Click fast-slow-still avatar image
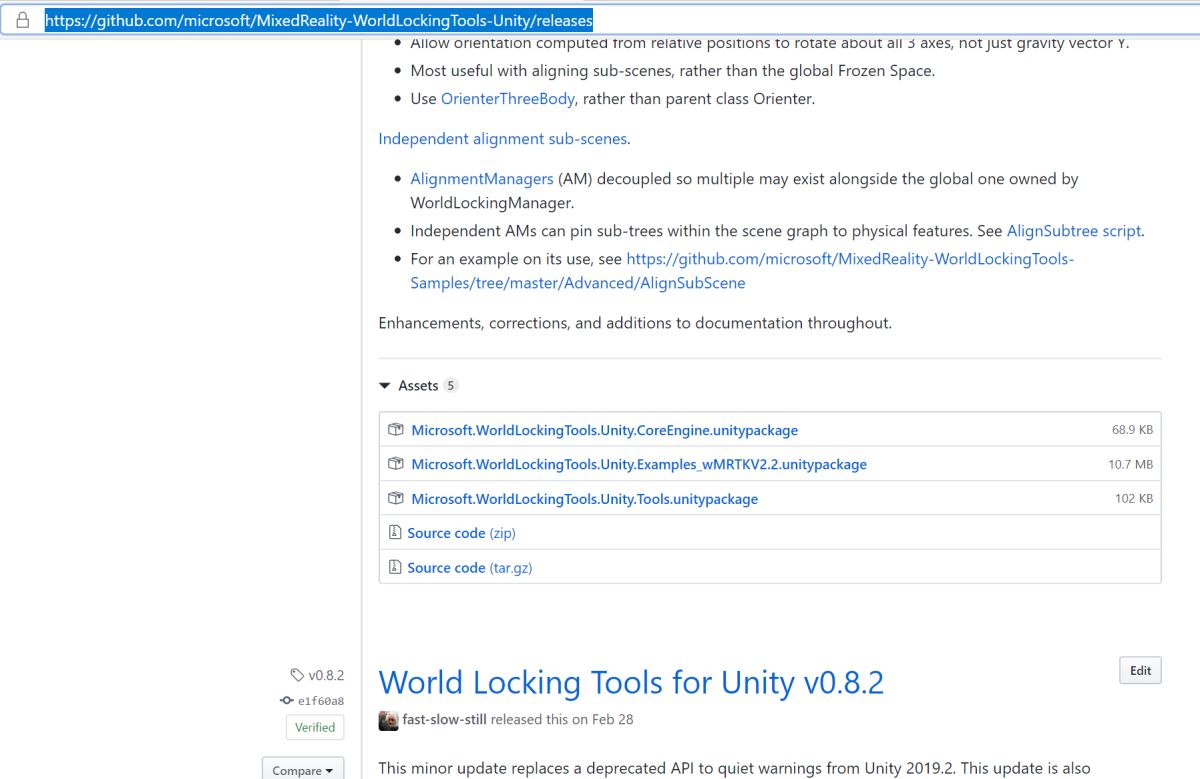 [388, 720]
